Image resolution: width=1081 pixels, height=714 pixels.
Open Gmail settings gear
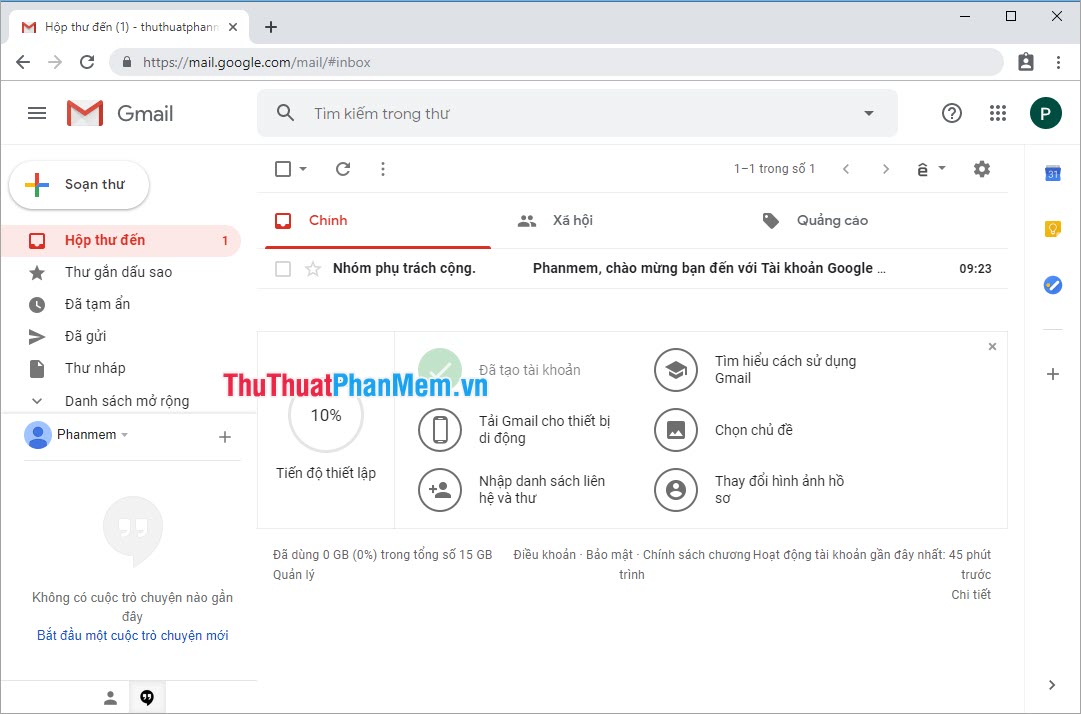tap(982, 169)
